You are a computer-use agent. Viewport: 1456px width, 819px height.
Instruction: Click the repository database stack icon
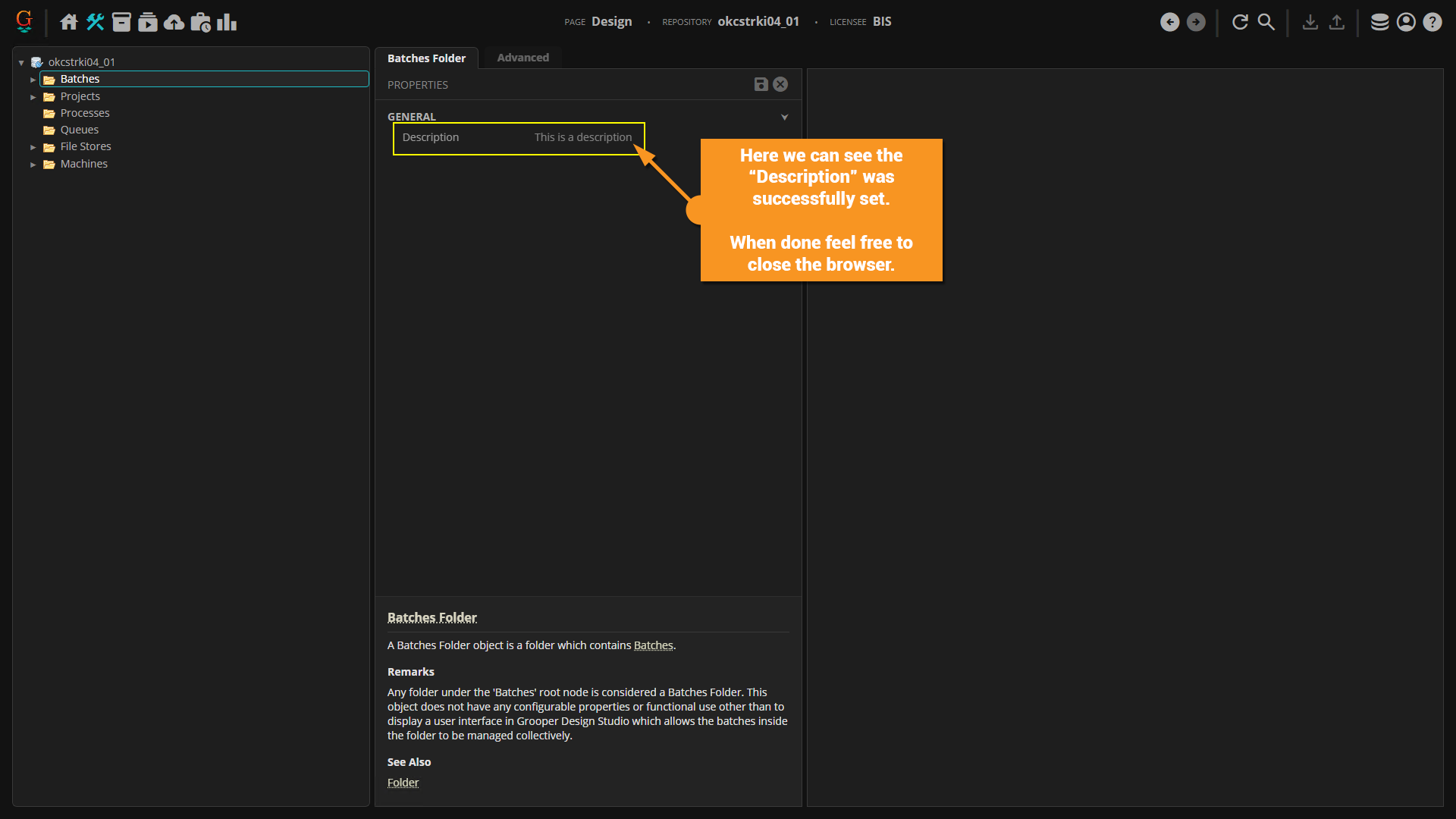point(1379,22)
